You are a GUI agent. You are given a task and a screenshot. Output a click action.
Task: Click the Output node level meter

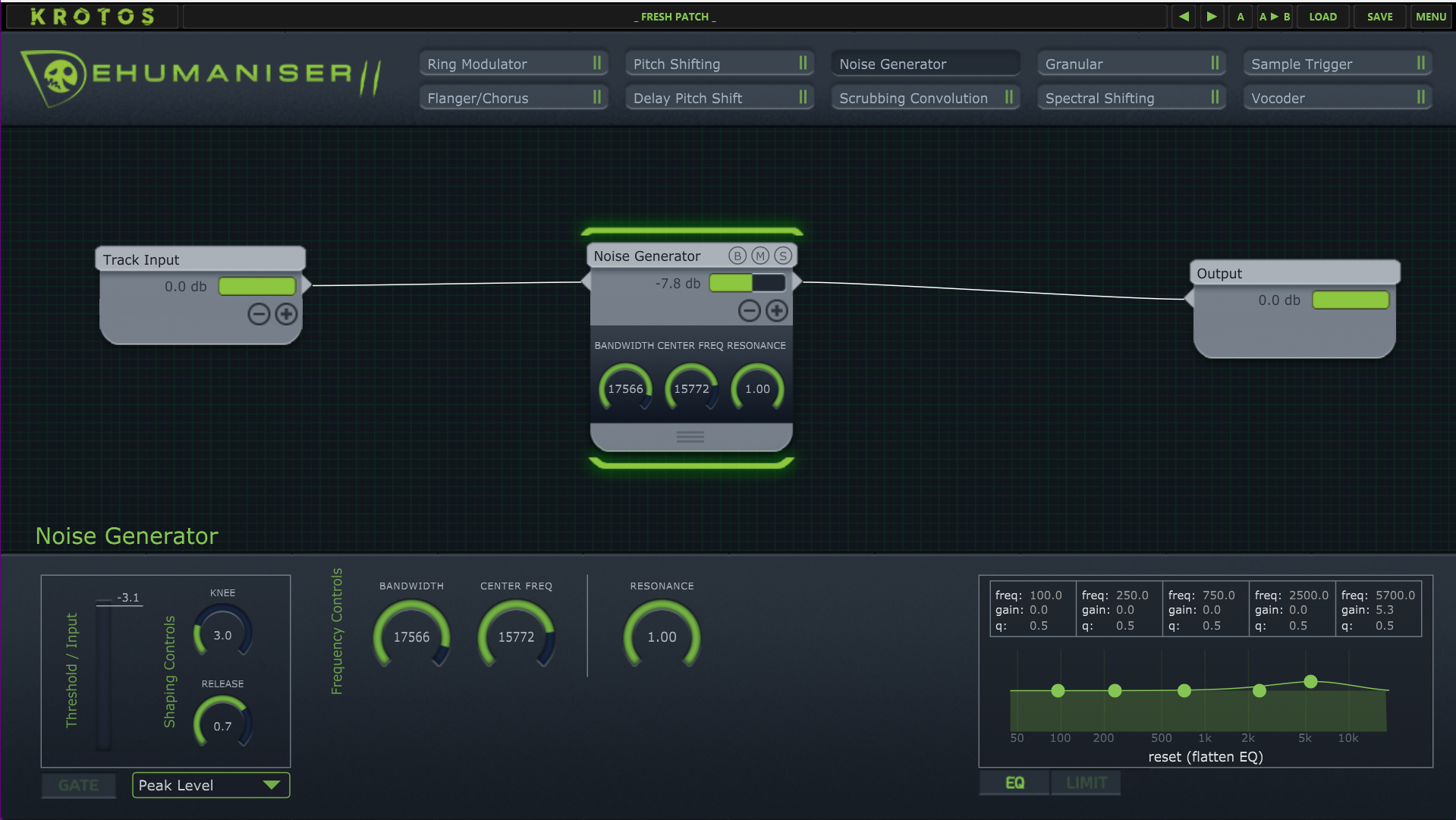pos(1351,300)
